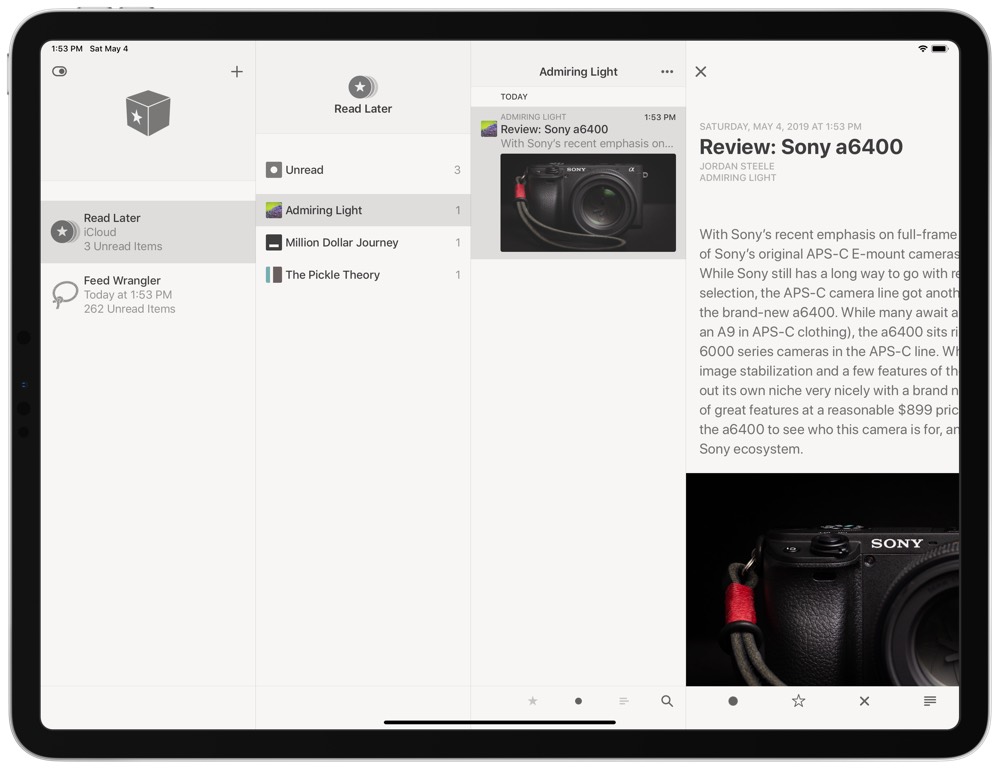Open the Review: Sony a6400 article entry
Image resolution: width=1000 pixels, height=770 pixels.
[578, 182]
